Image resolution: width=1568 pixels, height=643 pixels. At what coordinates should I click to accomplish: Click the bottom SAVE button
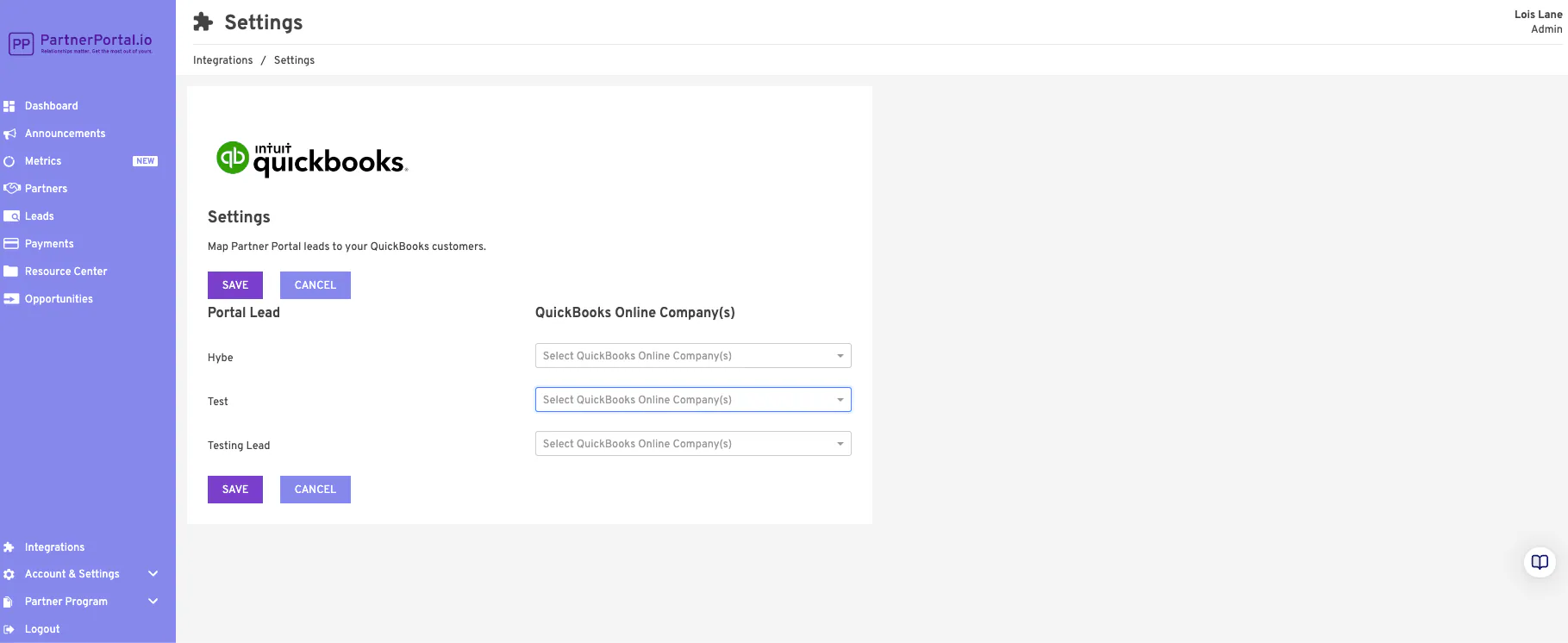[x=235, y=490]
